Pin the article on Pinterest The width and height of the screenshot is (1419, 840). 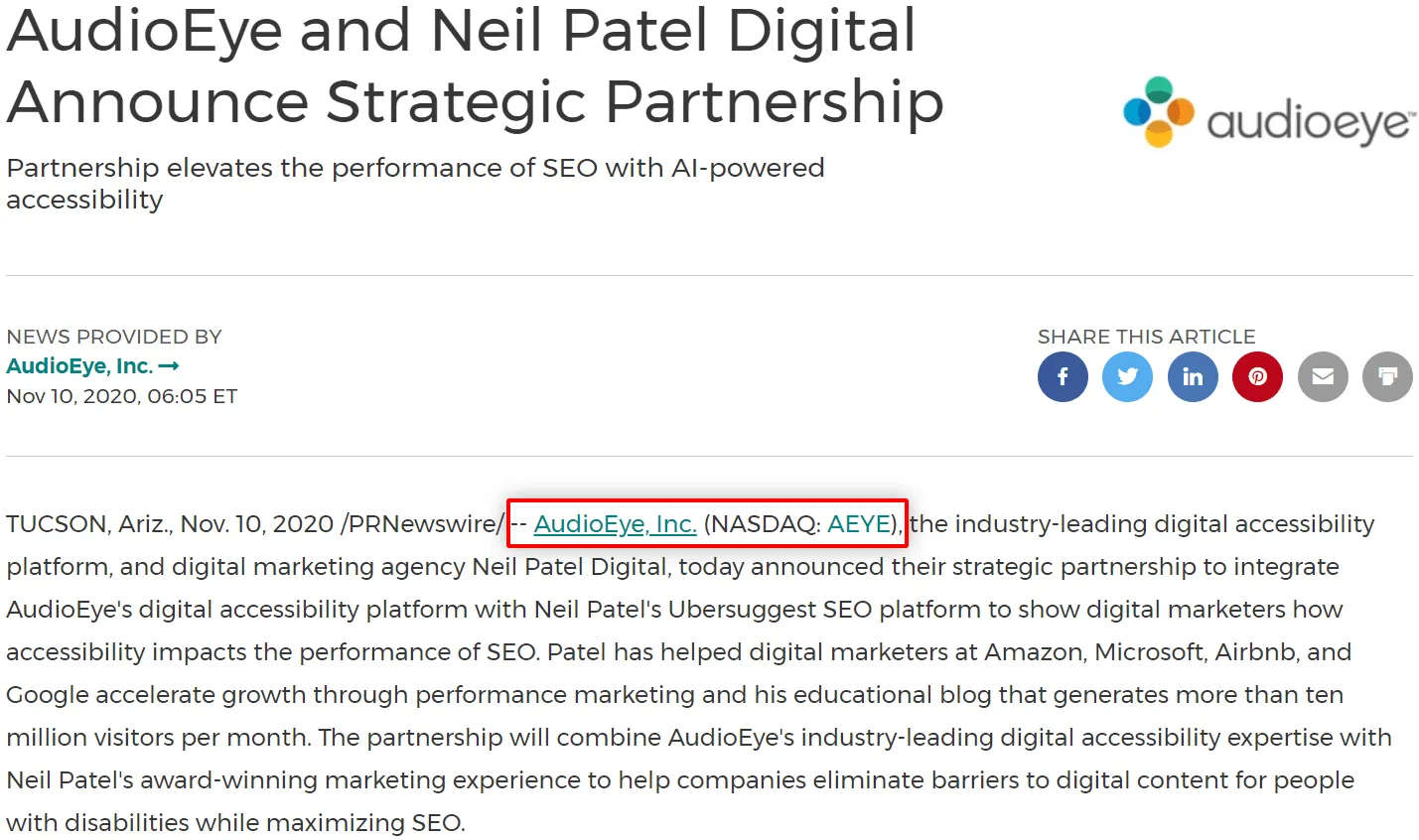1257,377
